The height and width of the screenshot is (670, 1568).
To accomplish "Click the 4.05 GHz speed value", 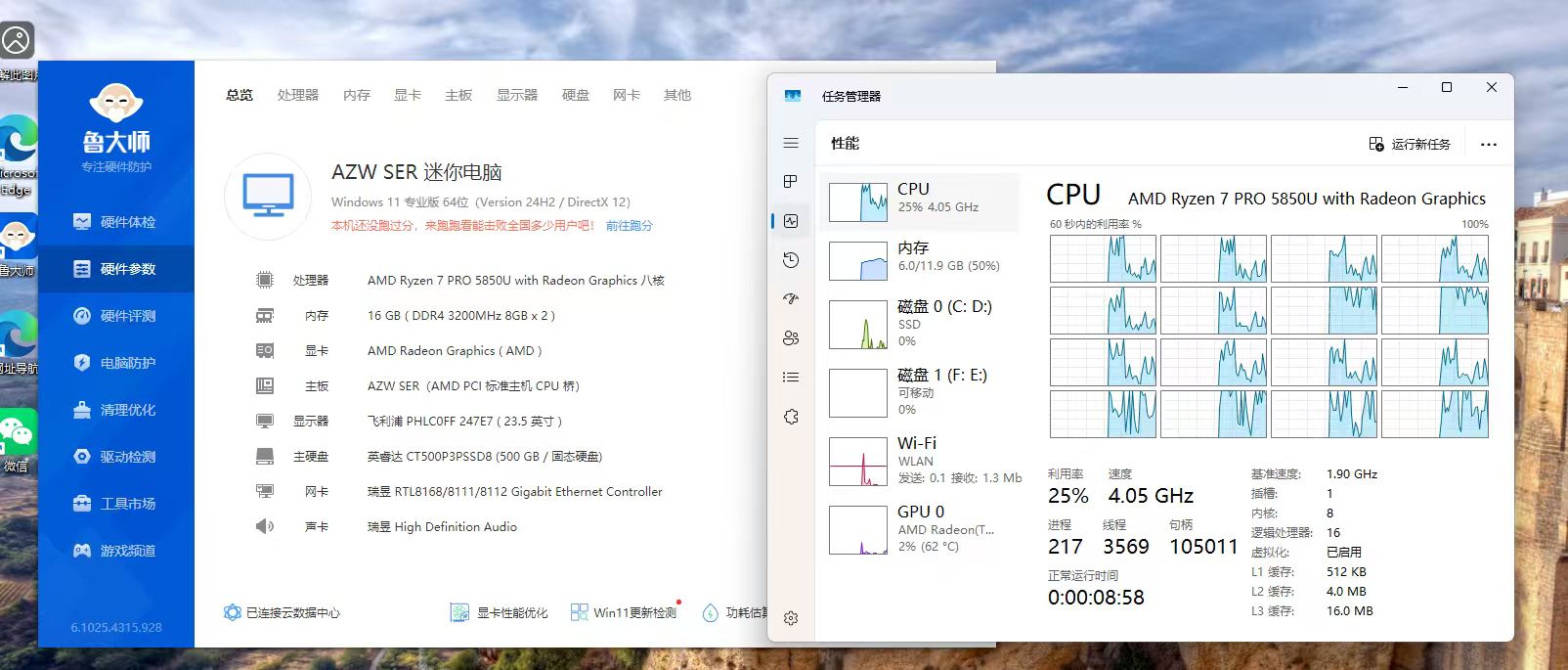I will coord(1151,496).
